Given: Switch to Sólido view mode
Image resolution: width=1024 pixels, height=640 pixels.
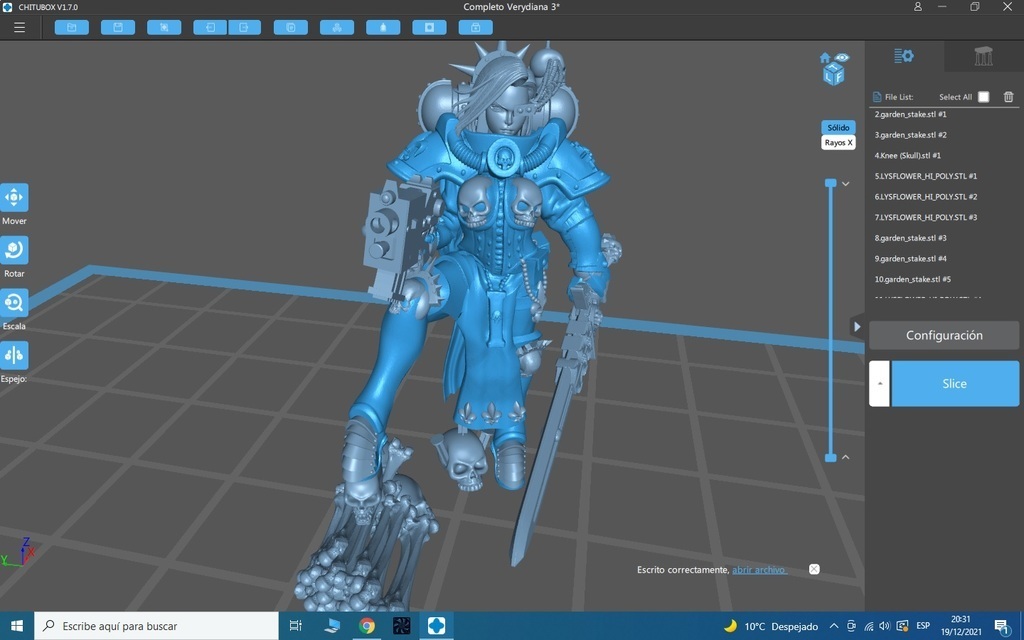Looking at the screenshot, I should (838, 127).
